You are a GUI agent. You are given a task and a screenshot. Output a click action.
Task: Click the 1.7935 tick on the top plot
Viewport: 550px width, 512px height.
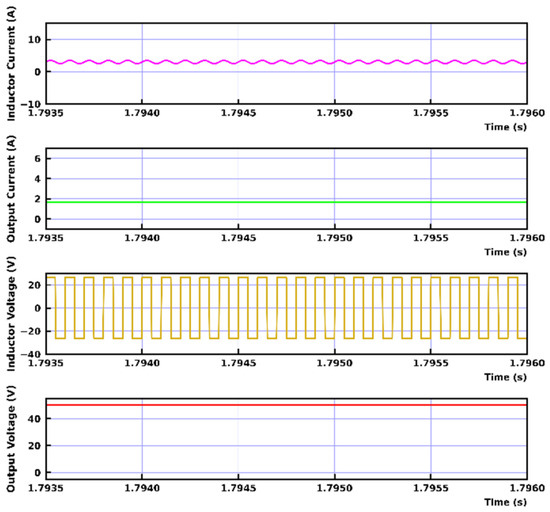[46, 113]
